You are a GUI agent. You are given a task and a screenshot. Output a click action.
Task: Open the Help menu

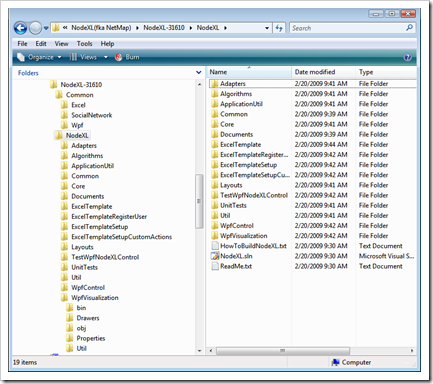pyautogui.click(x=107, y=44)
